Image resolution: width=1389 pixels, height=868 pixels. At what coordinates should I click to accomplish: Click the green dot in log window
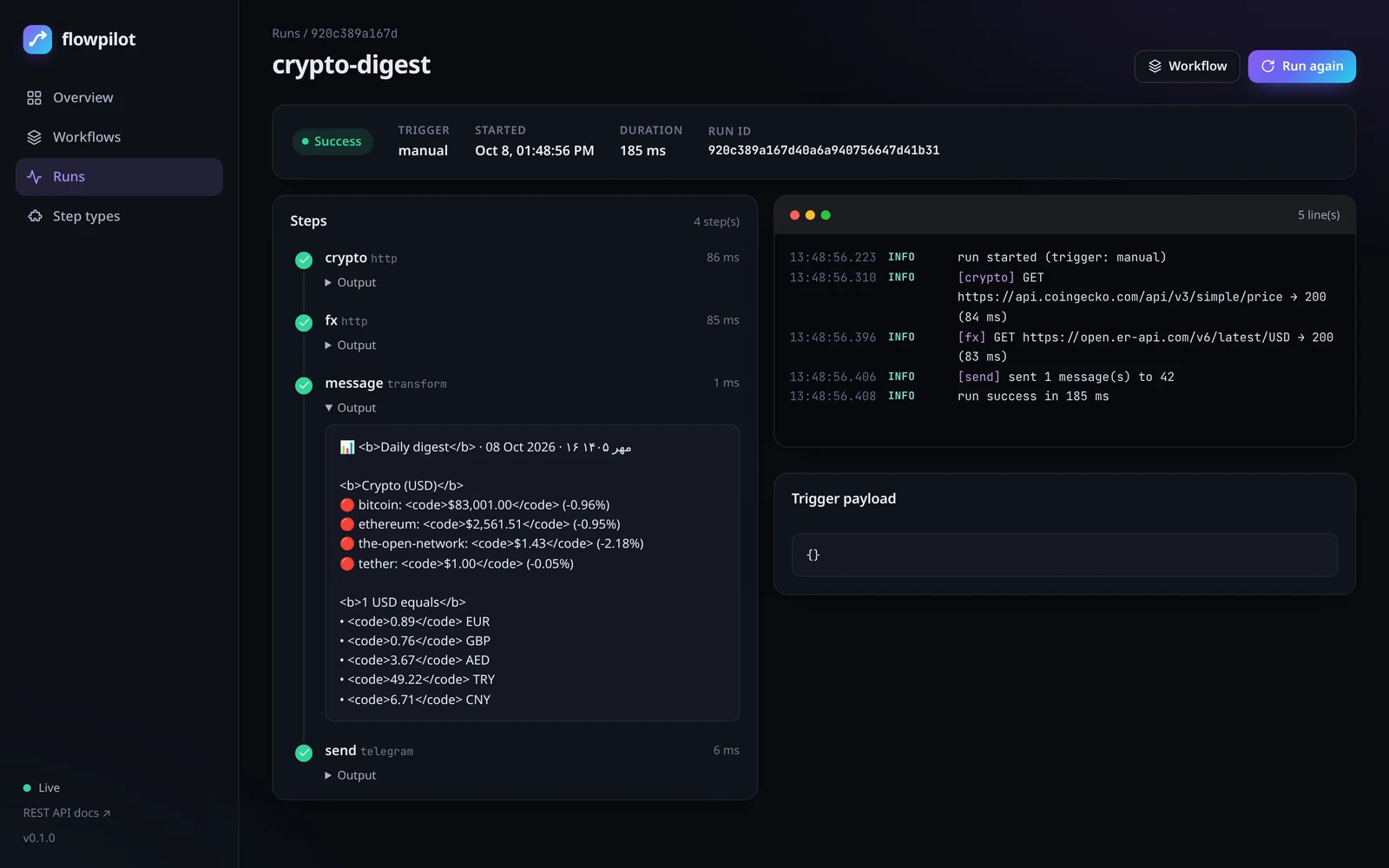[826, 215]
